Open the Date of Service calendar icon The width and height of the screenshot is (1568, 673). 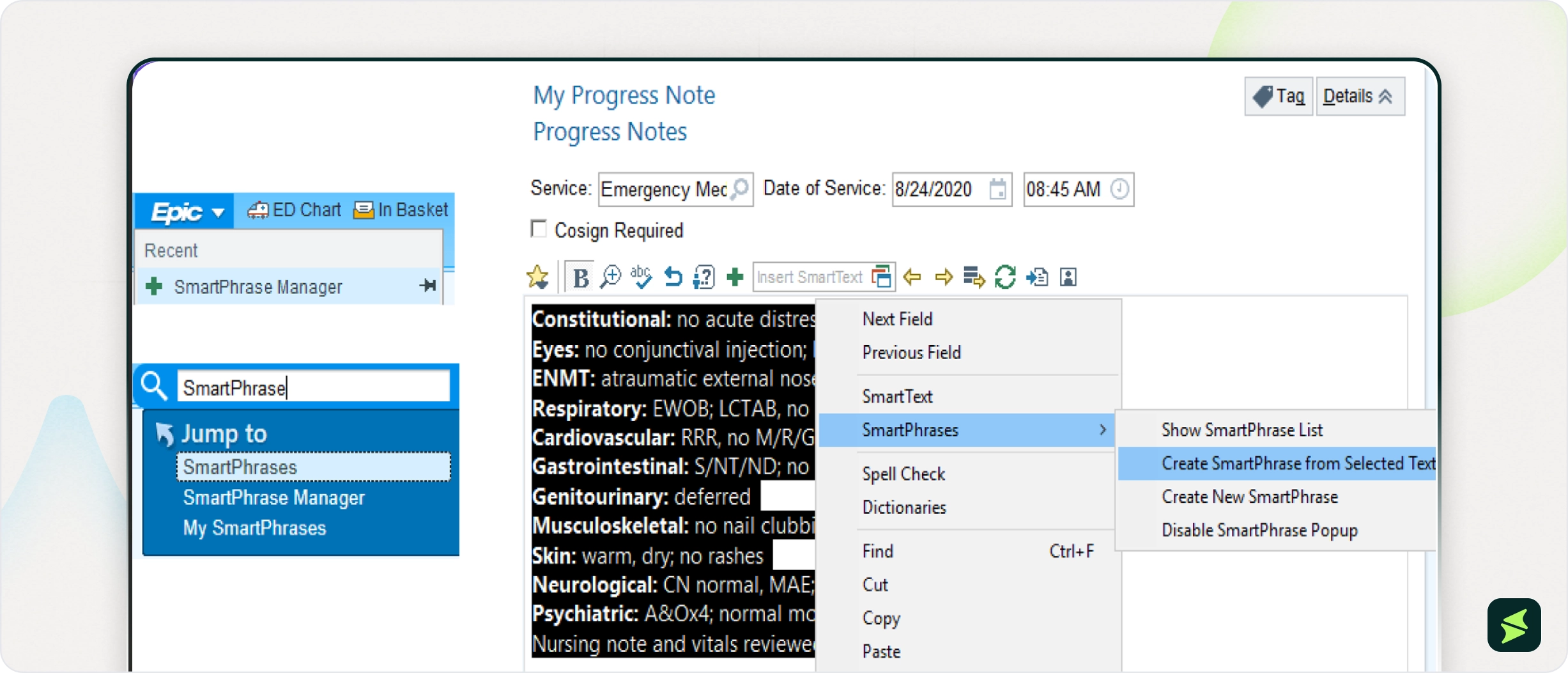997,189
